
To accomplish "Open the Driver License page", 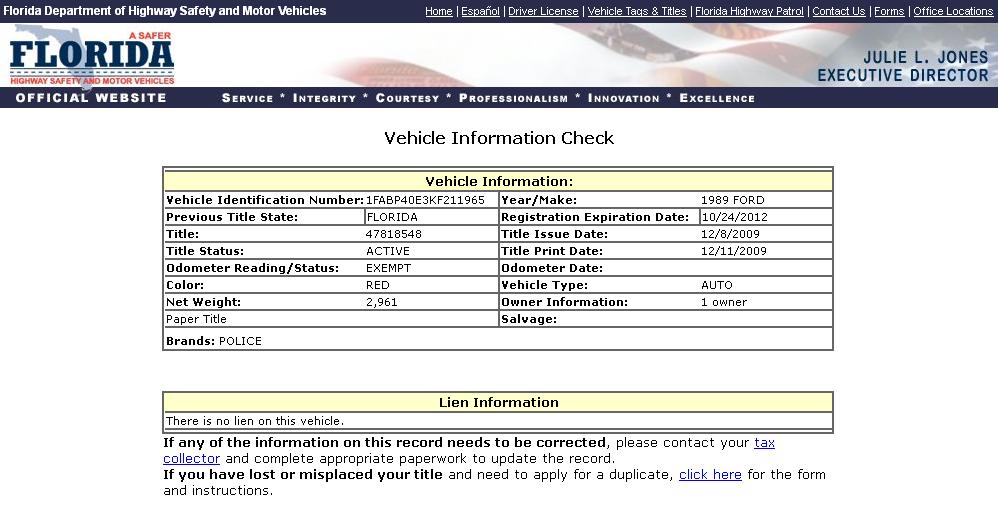I will pyautogui.click(x=543, y=11).
